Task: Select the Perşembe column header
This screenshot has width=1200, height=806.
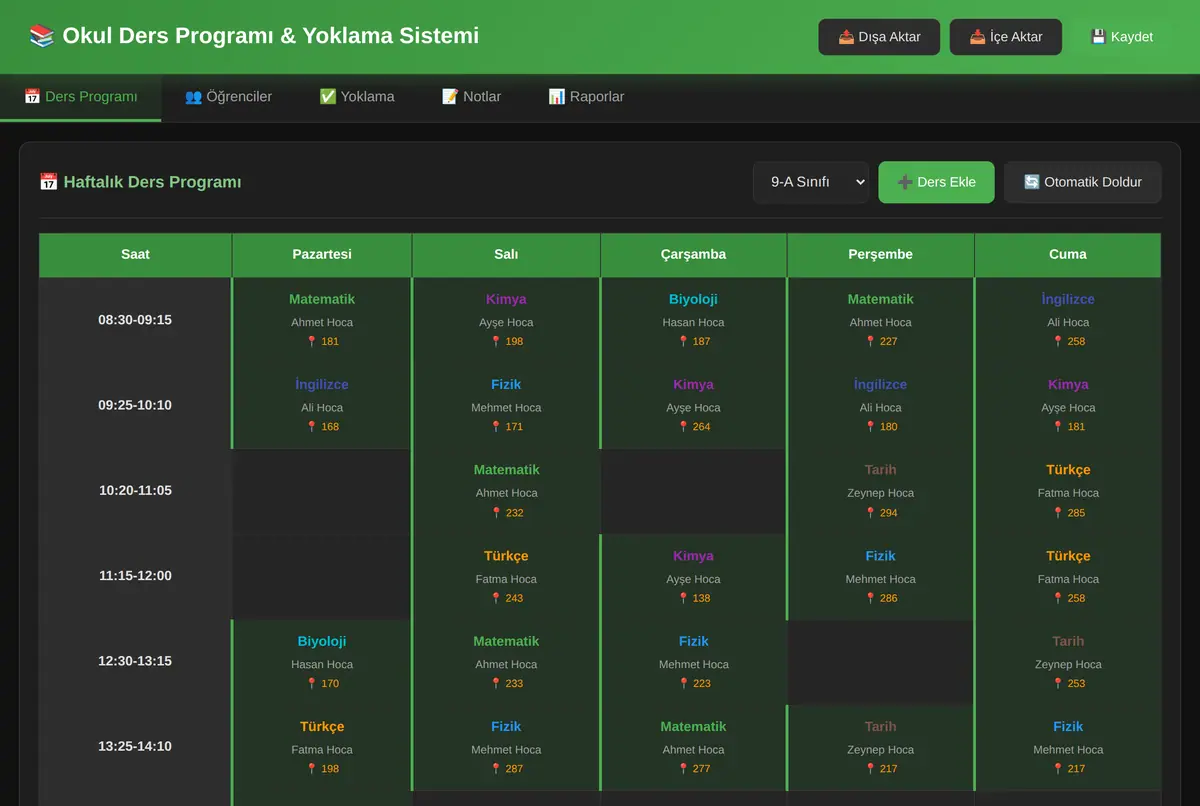Action: 881,255
